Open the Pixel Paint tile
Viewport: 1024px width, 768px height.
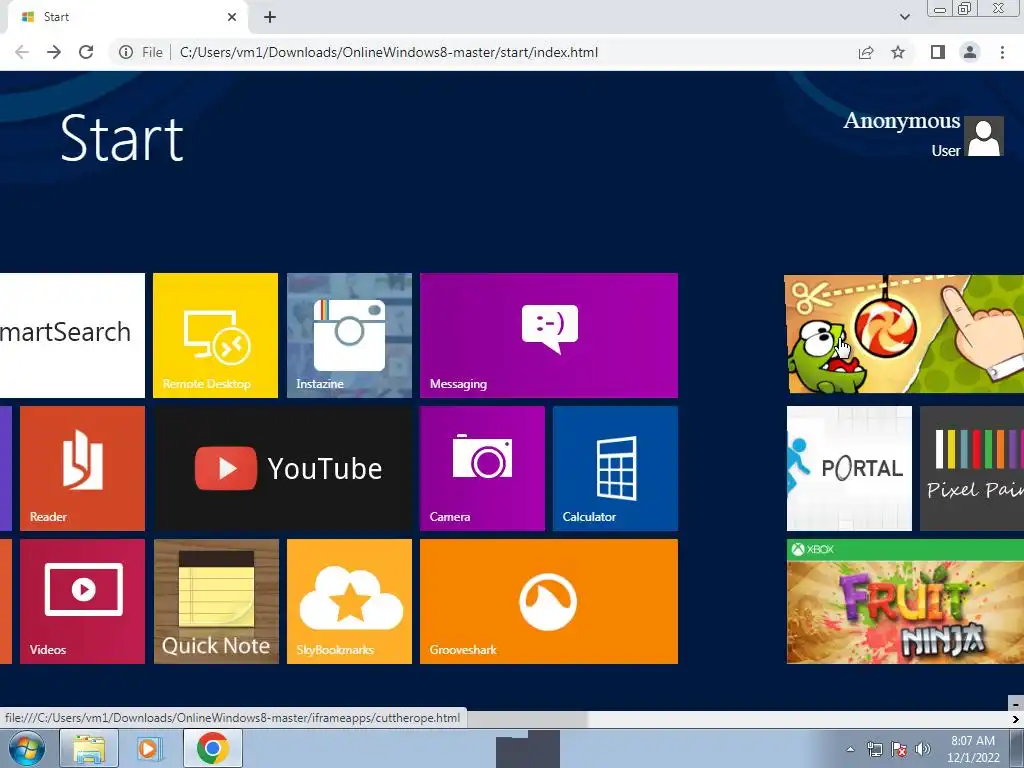pos(972,468)
